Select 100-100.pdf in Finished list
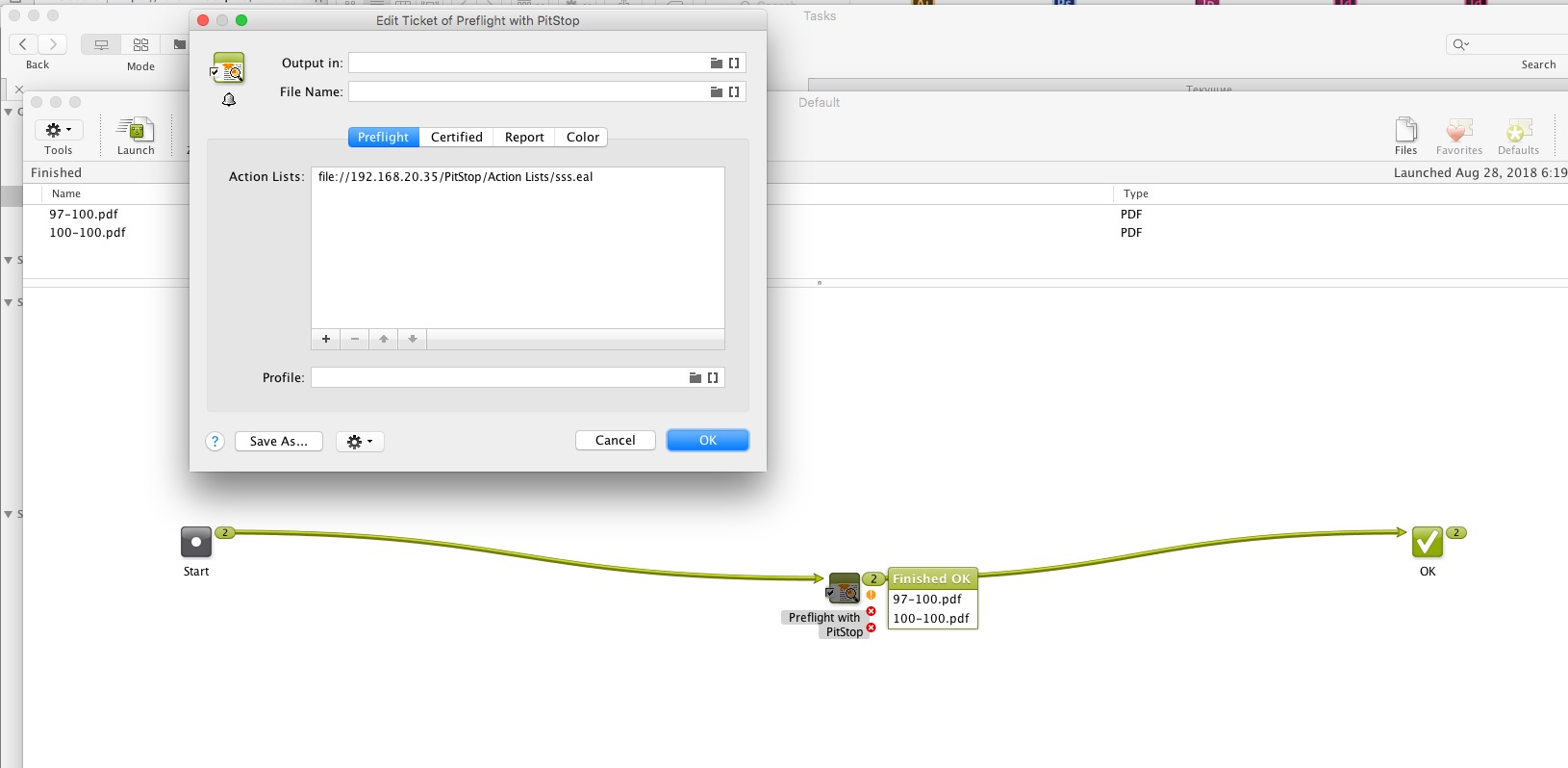The width and height of the screenshot is (1568, 768). tap(88, 233)
